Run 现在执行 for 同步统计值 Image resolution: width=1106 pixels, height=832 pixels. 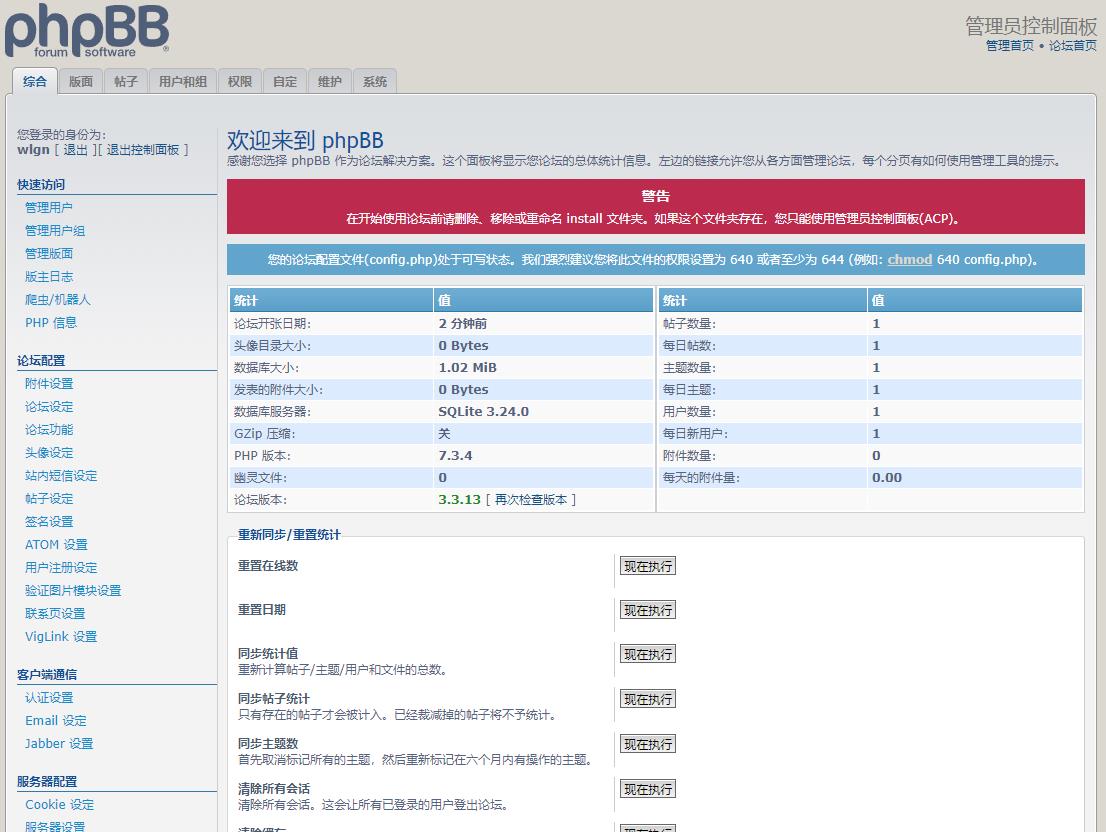pos(648,654)
